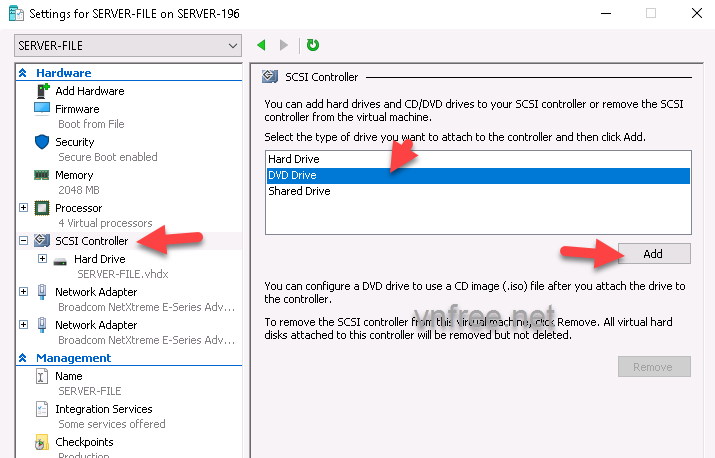Click the Security shield icon
715x458 pixels.
(x=42, y=142)
